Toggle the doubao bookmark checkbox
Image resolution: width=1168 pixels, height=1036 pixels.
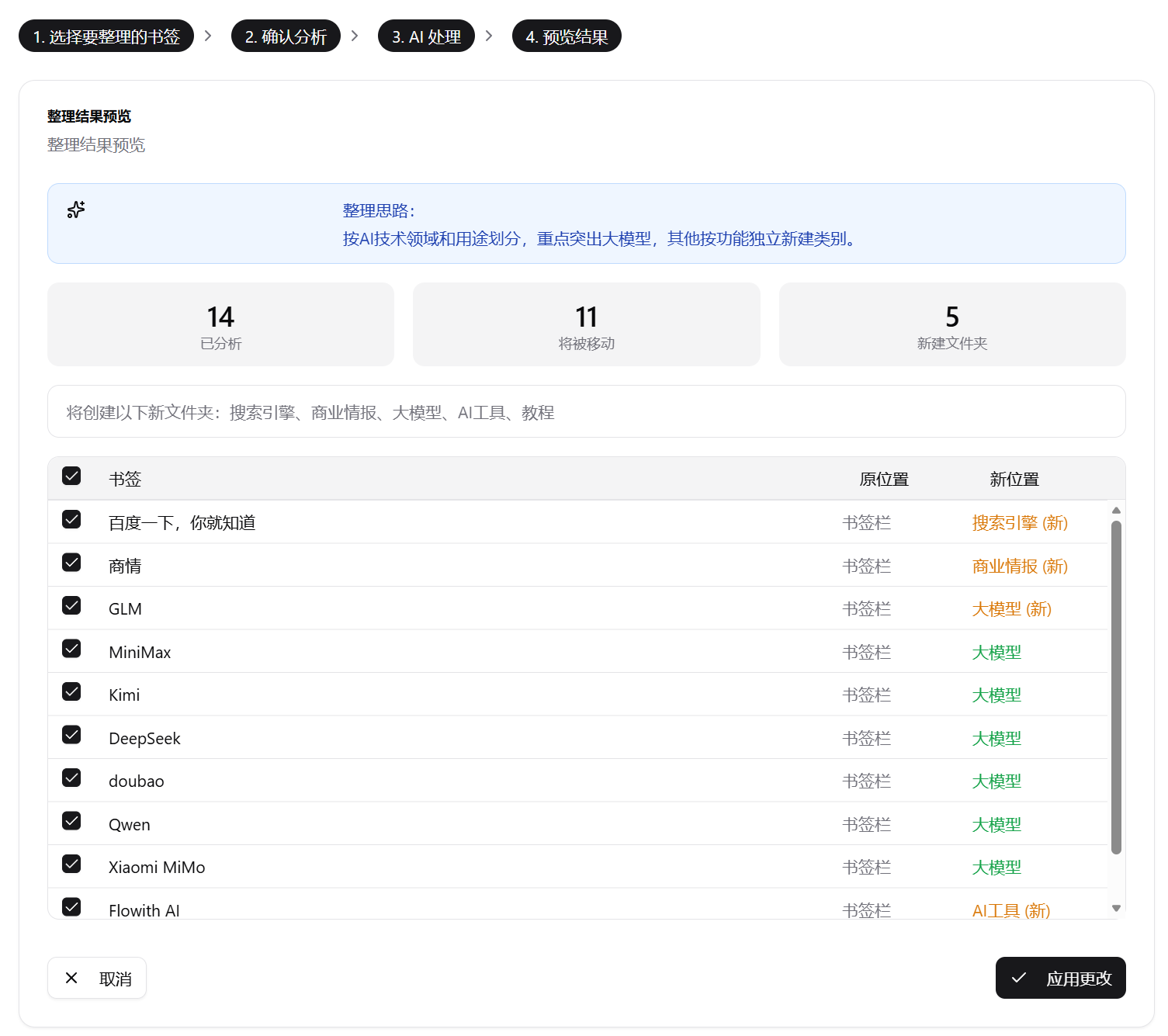point(71,778)
